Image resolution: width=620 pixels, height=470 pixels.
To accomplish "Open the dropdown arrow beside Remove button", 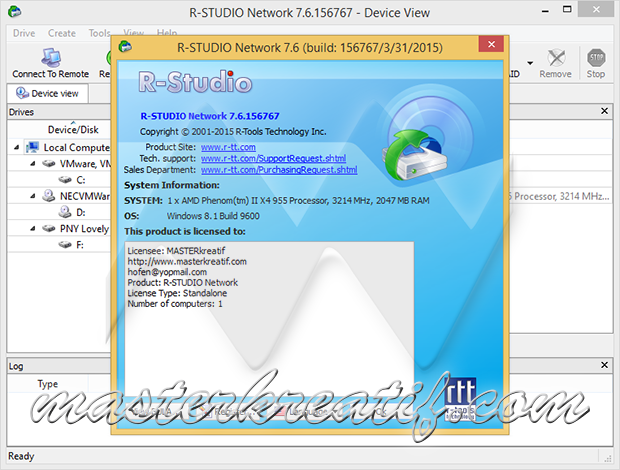I will coord(530,63).
